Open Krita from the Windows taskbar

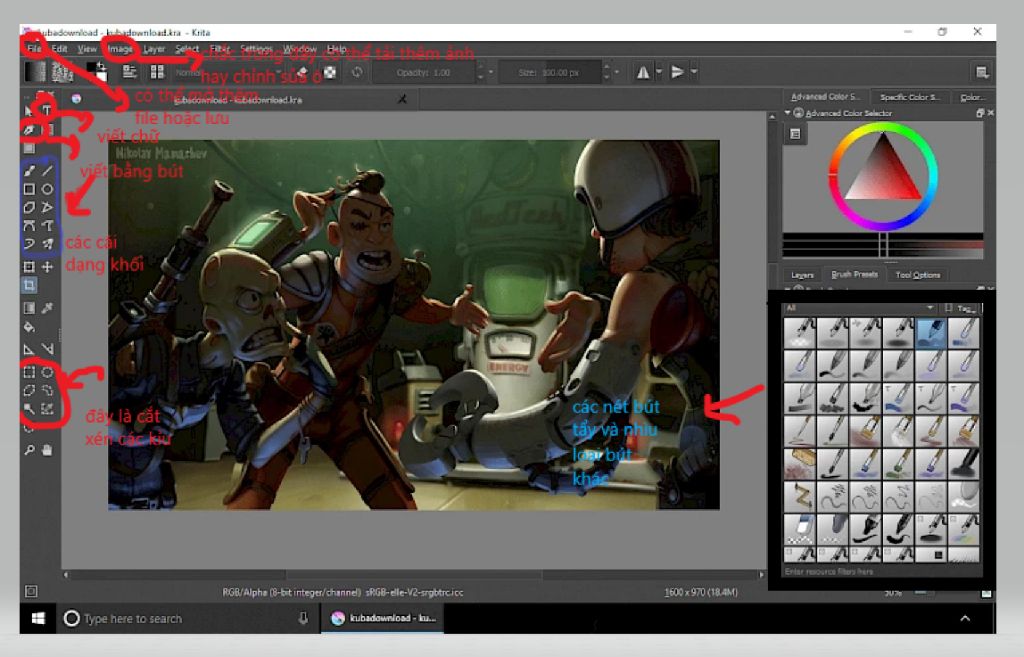383,618
